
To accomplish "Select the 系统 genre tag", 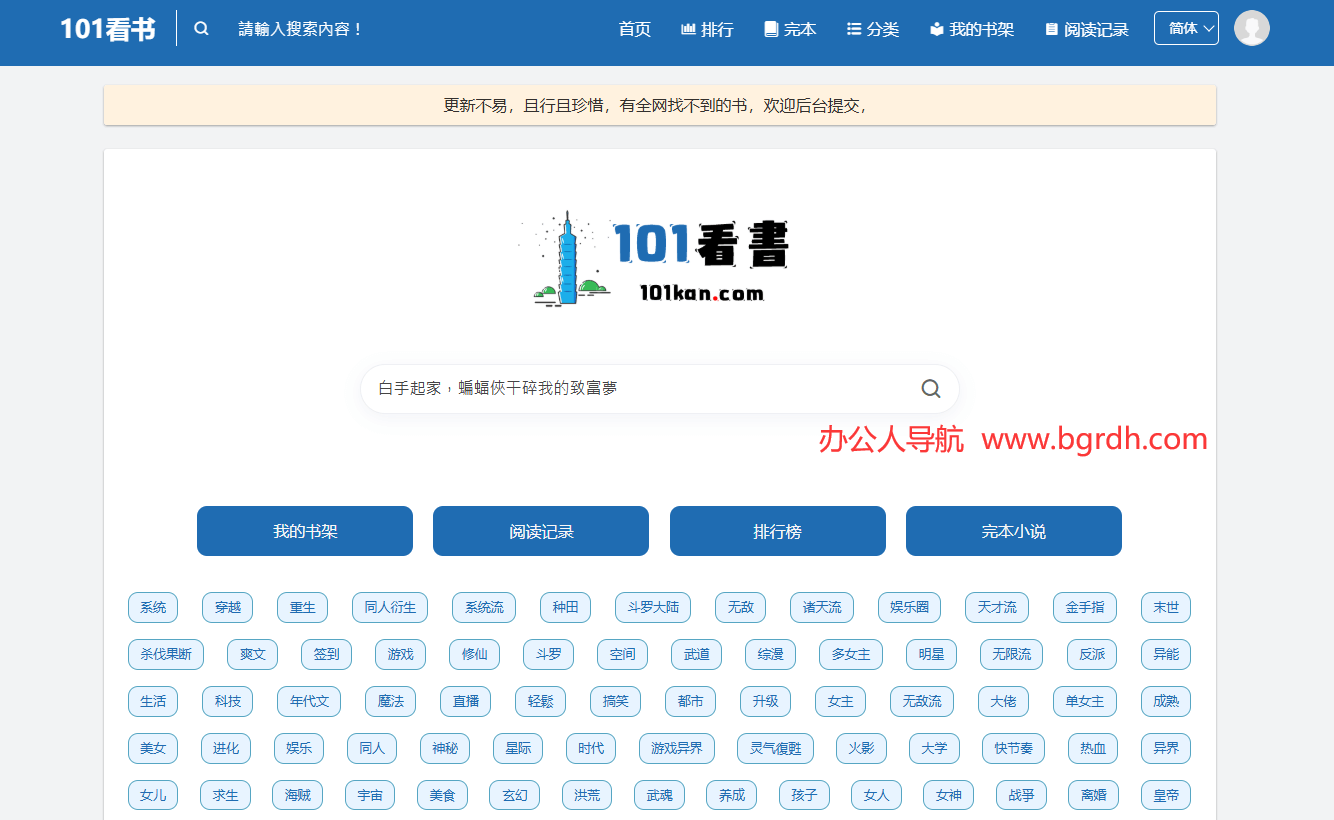I will (153, 607).
